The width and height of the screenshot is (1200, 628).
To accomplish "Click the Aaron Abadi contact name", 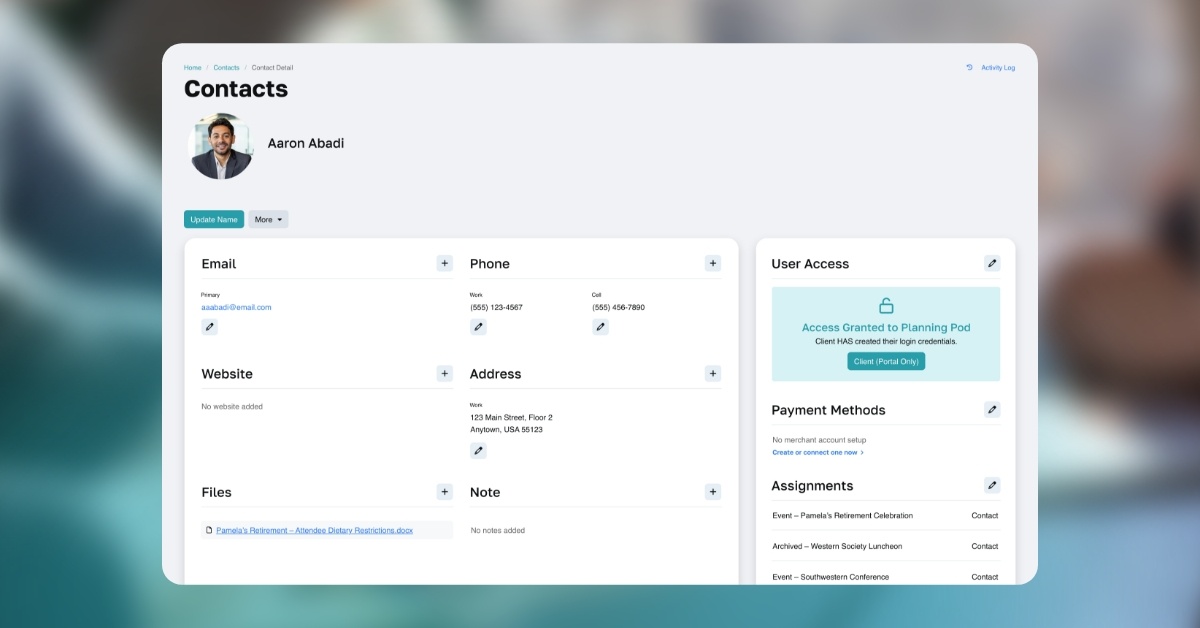I will tap(306, 143).
